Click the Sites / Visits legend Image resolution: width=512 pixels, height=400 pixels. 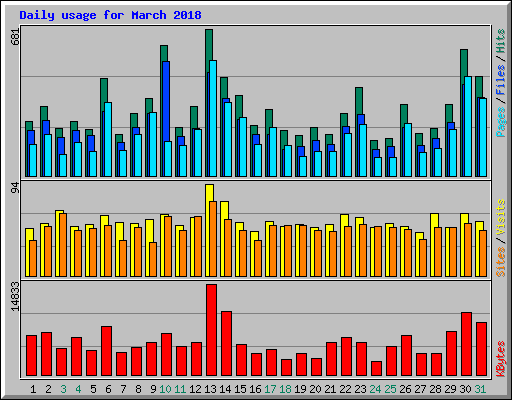point(501,238)
